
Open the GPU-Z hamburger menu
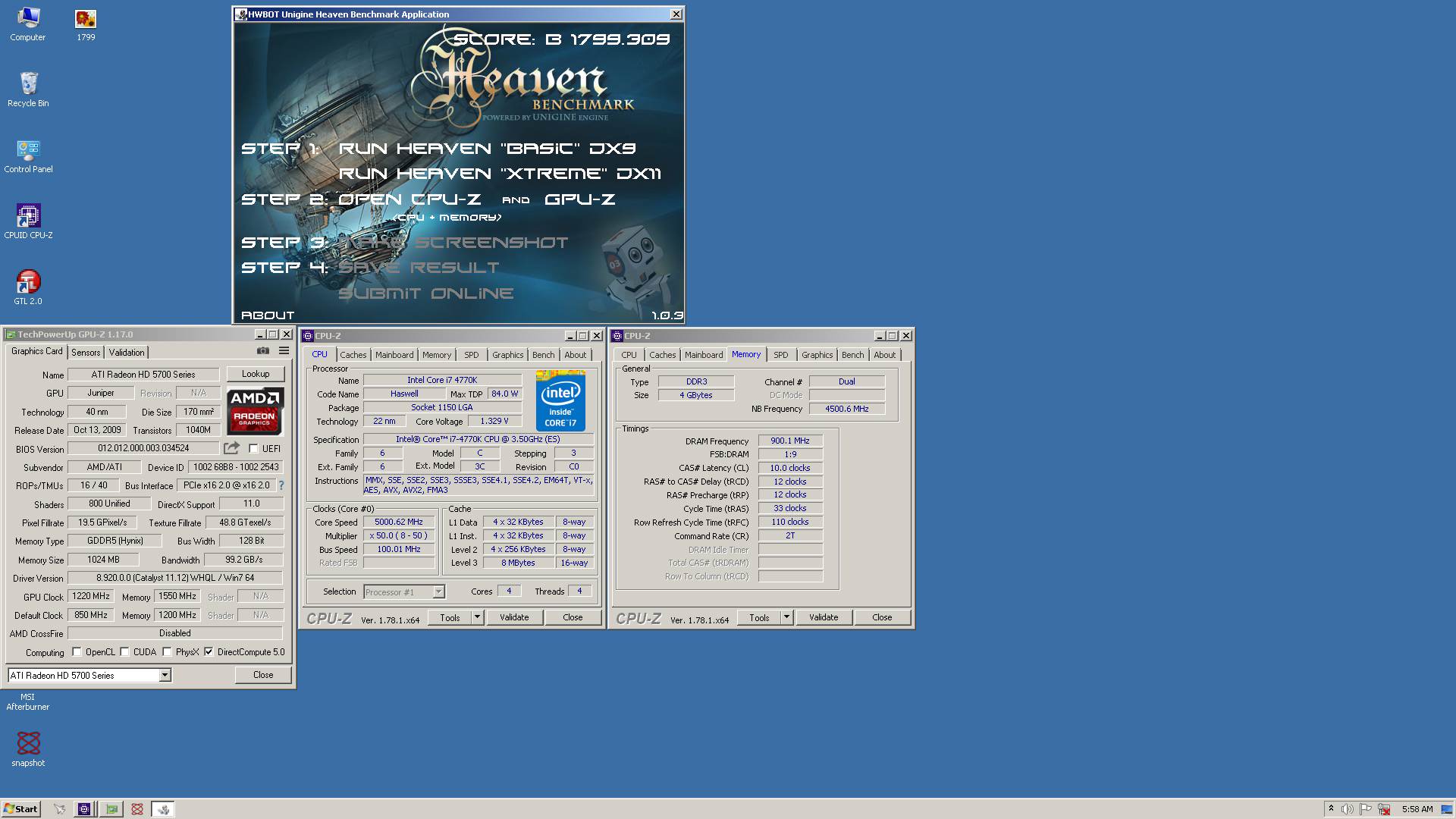click(284, 351)
